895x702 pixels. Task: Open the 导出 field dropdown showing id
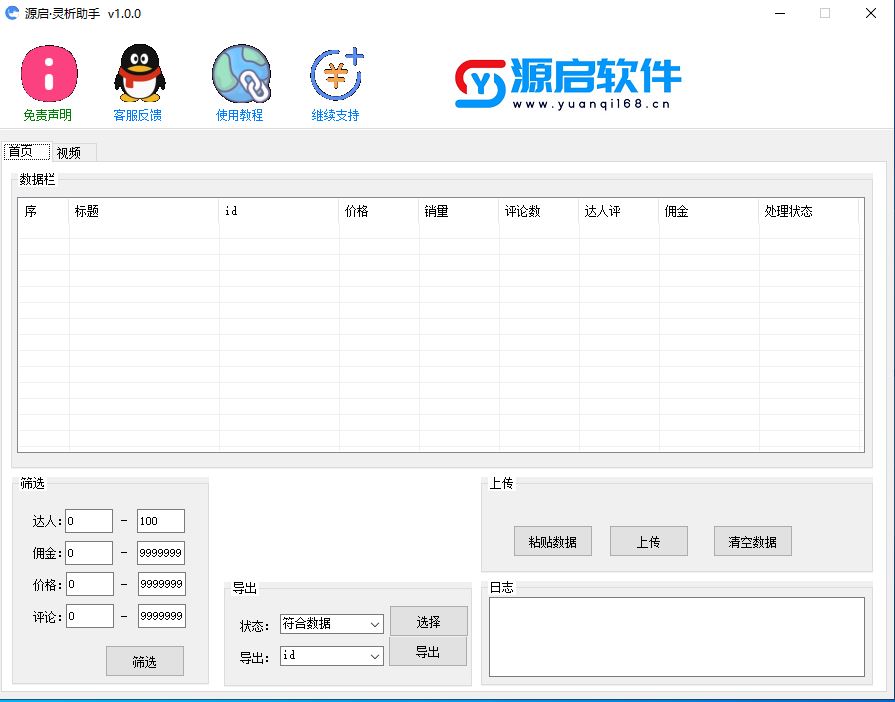coord(331,656)
